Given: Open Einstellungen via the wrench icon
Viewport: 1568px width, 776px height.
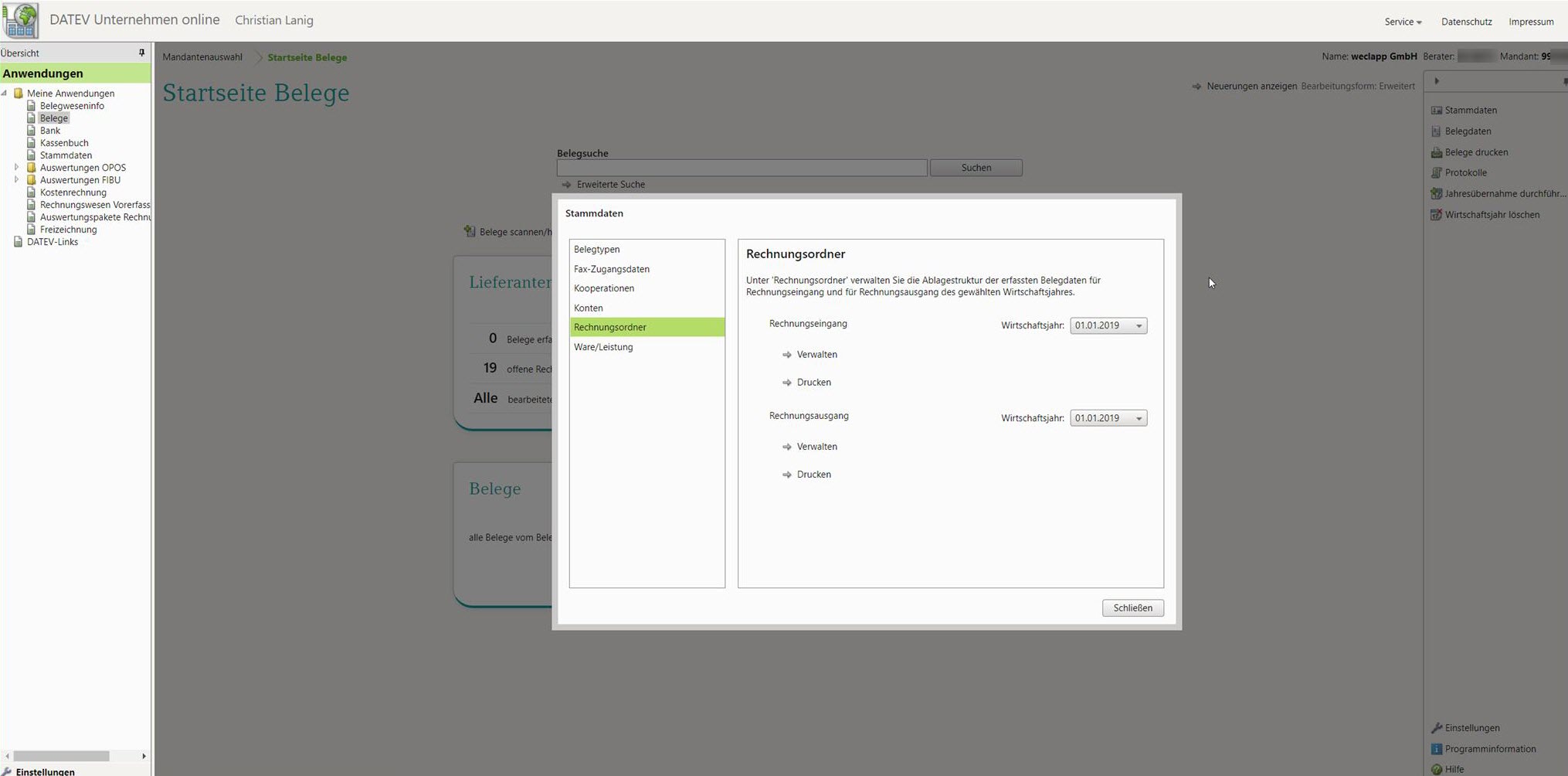Looking at the screenshot, I should [1436, 727].
